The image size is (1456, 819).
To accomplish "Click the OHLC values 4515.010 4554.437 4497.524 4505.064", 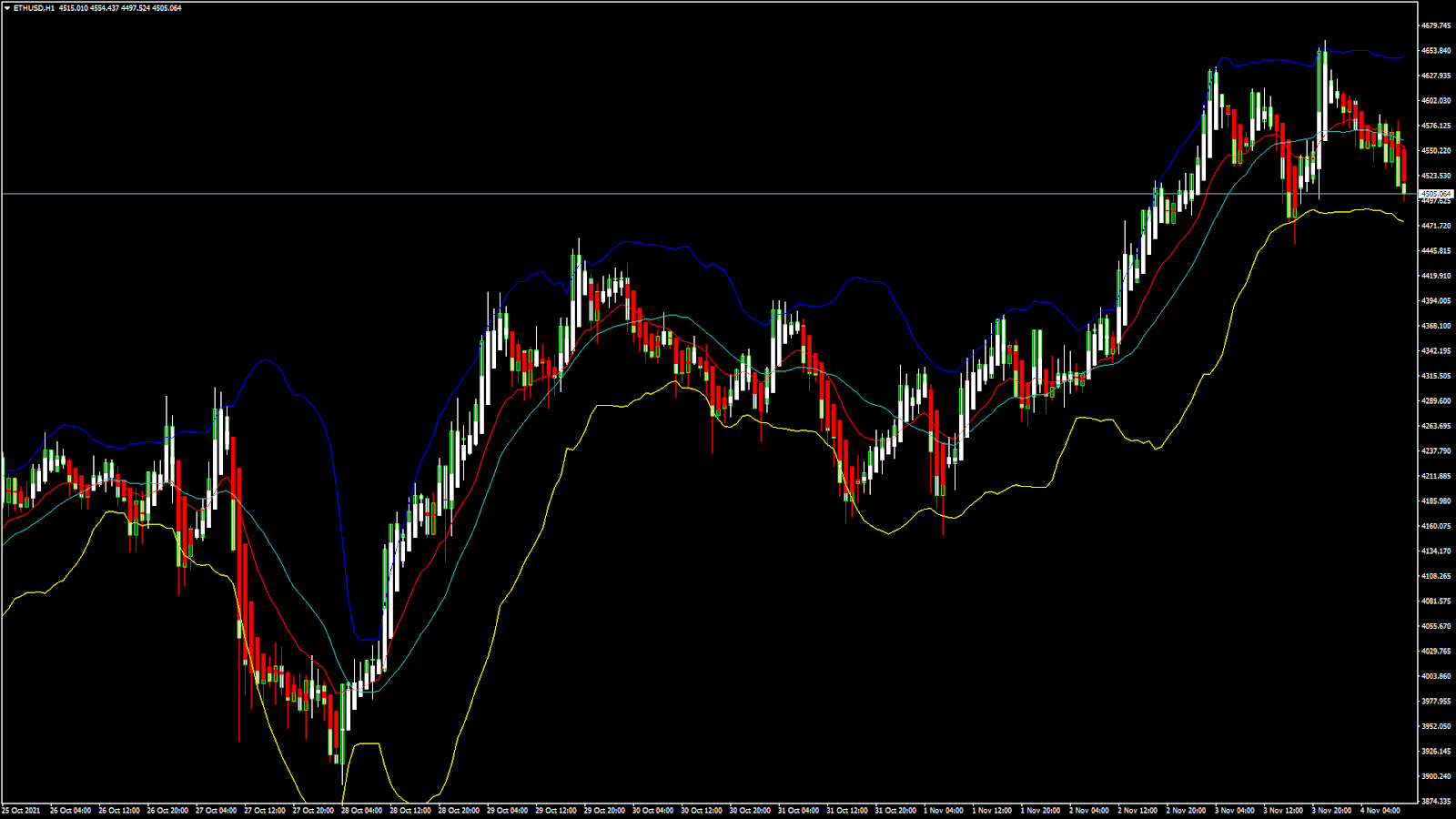I will point(120,8).
